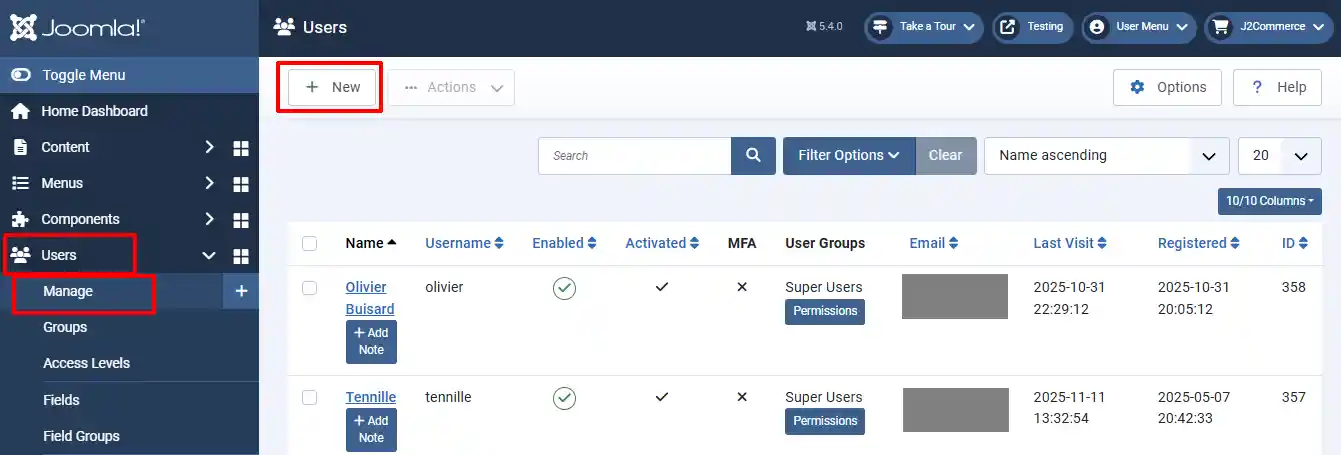This screenshot has height=455, width=1341.
Task: Click the Help button
Action: pos(1277,87)
